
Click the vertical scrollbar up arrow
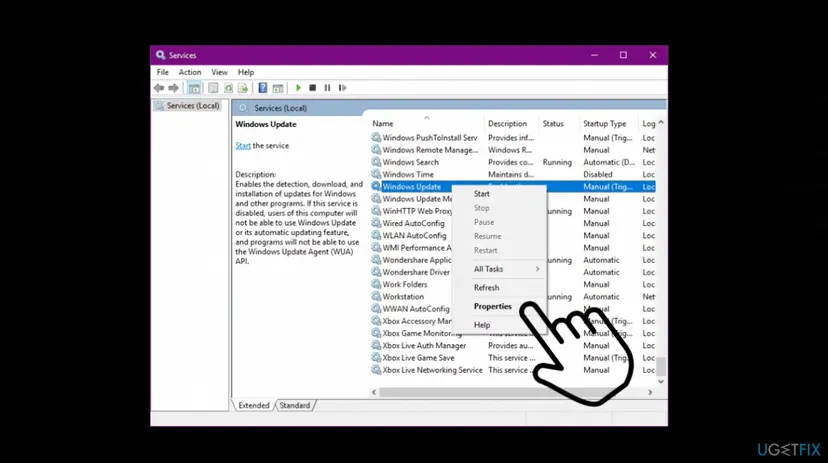click(661, 122)
